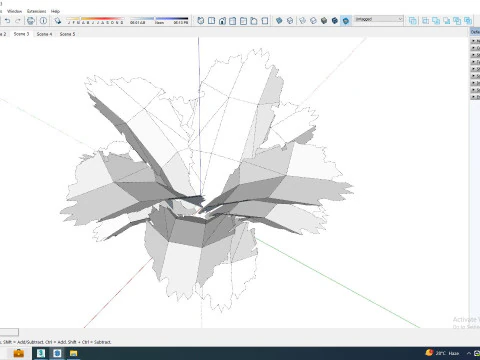This screenshot has width=480, height=360.
Task: Open Model Info icon
Action: (43, 21)
